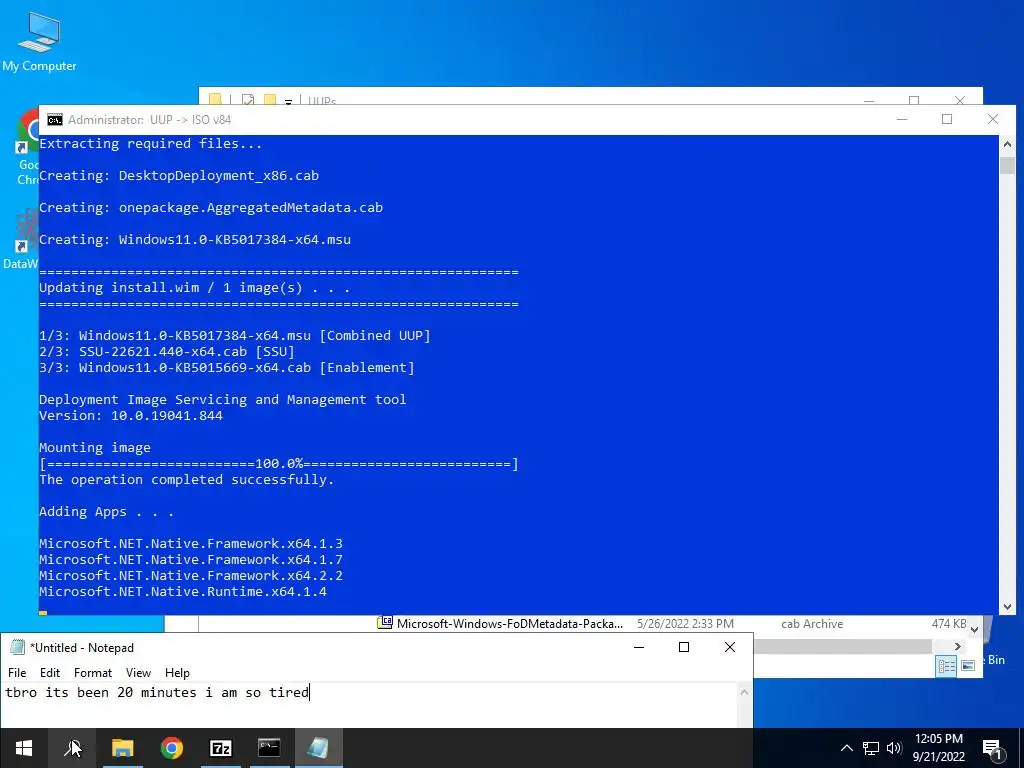This screenshot has height=768, width=1024.
Task: Click the '5/26/2022 2:33 PM' date cell
Action: 685,624
